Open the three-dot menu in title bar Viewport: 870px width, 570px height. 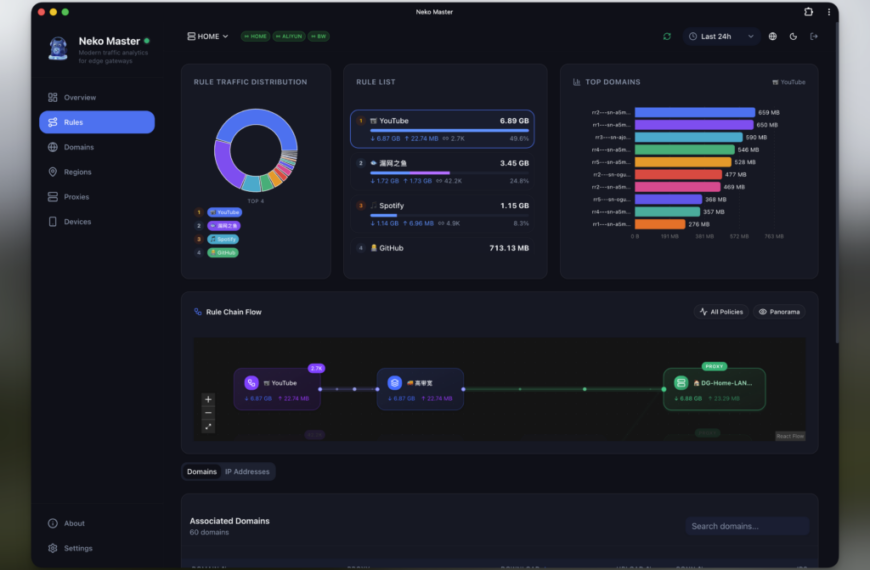829,12
